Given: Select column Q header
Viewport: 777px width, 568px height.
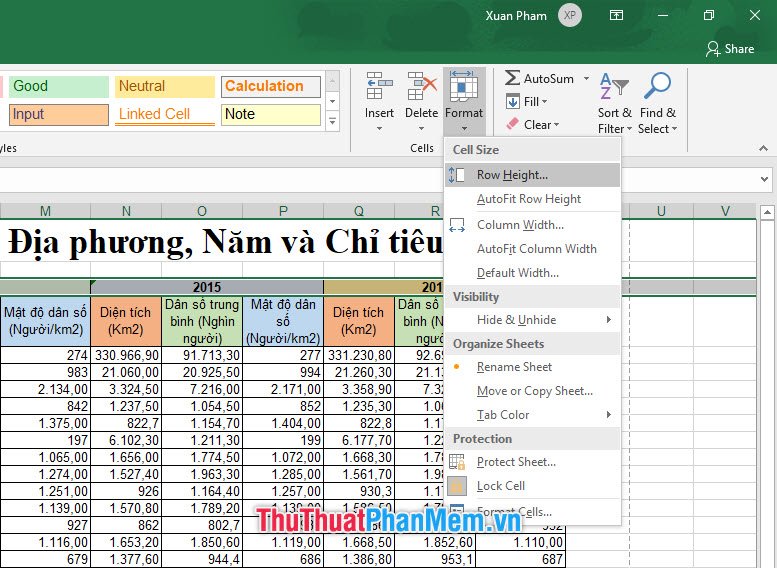Looking at the screenshot, I should coord(359,211).
